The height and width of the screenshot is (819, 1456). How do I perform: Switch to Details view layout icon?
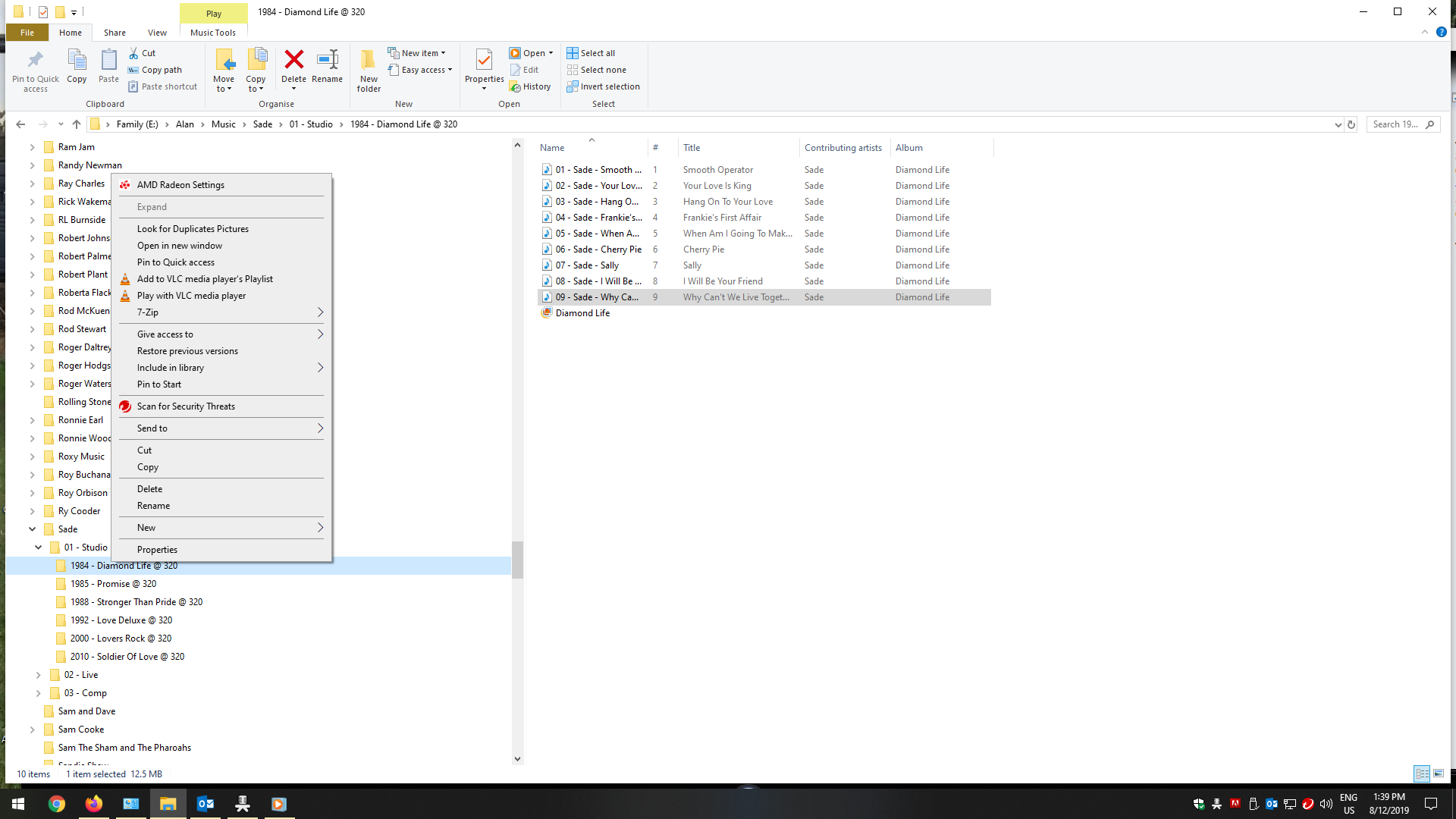pyautogui.click(x=1422, y=773)
